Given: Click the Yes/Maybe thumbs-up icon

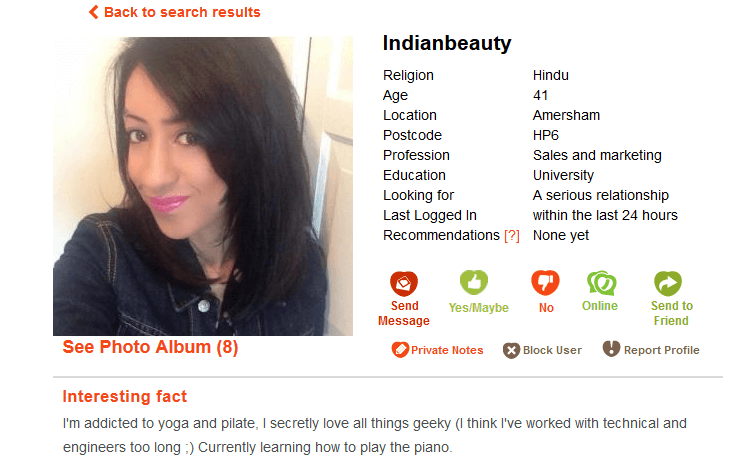Looking at the screenshot, I should [474, 282].
